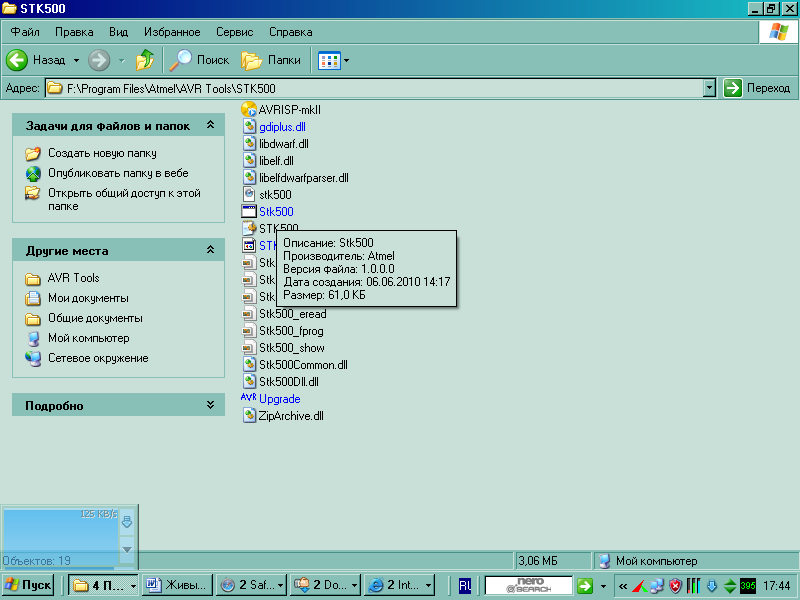Click the Nero Search green go arrow
The width and height of the screenshot is (800, 600).
tap(585, 586)
